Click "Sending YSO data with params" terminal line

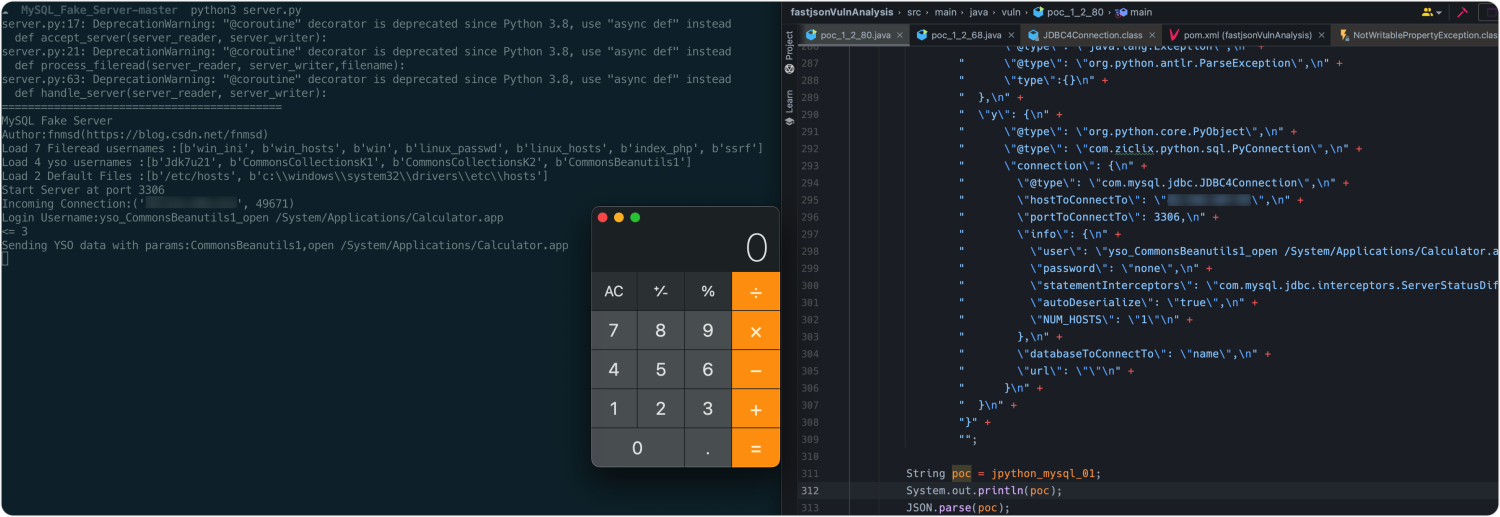pyautogui.click(x=285, y=245)
